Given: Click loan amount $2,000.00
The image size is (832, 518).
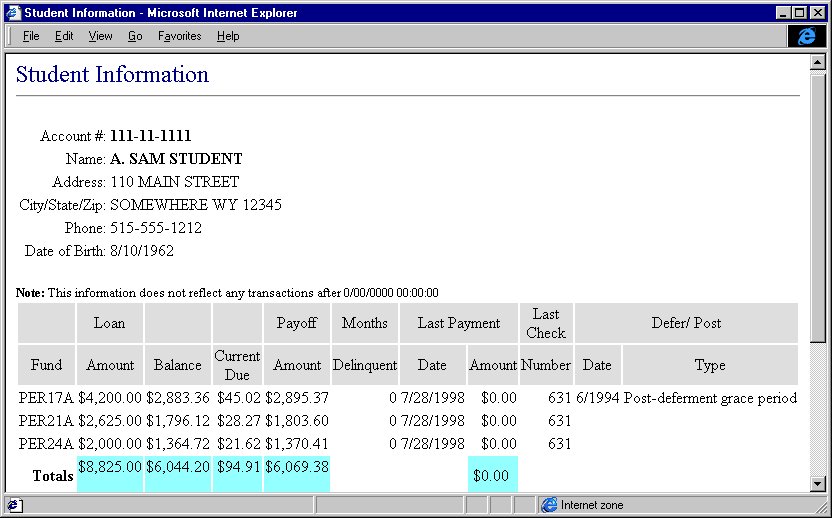Looking at the screenshot, I should coord(110,444).
